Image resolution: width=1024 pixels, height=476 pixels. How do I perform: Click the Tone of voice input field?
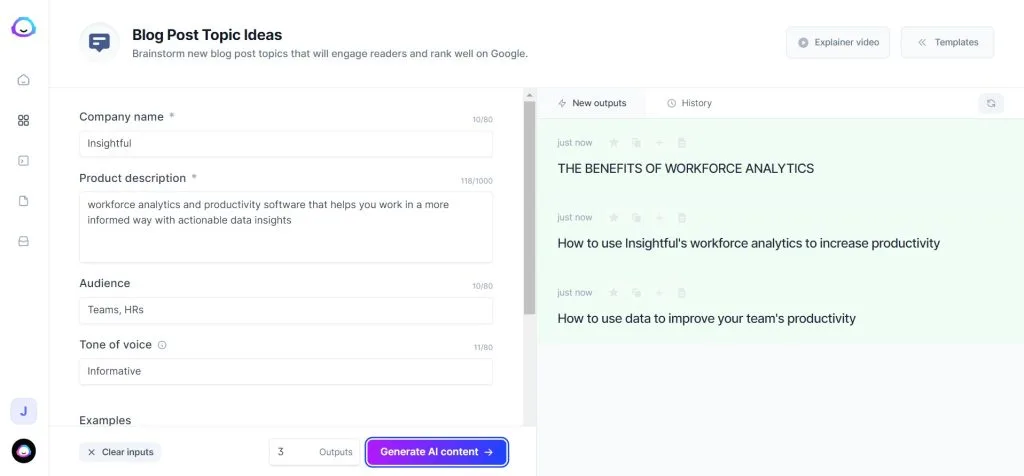point(286,372)
